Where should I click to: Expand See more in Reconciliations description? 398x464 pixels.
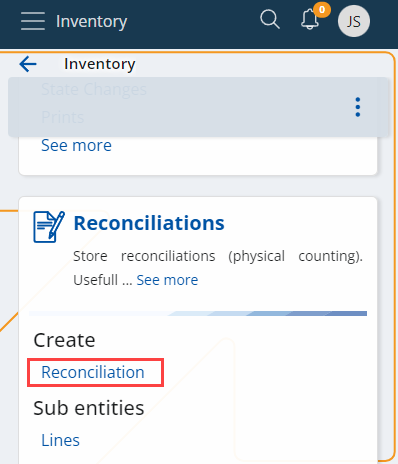pyautogui.click(x=167, y=280)
